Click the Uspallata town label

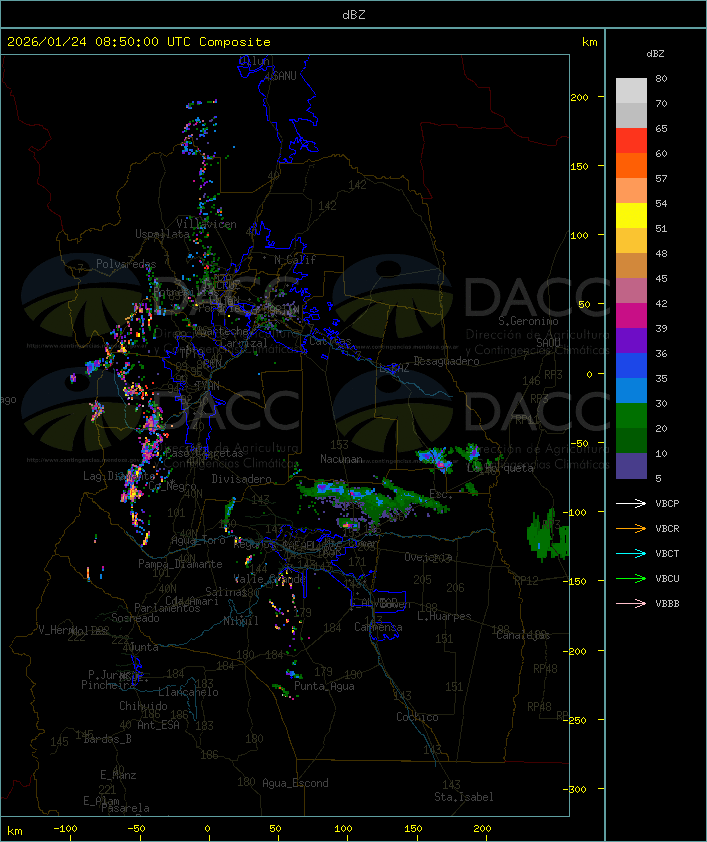pyautogui.click(x=161, y=234)
